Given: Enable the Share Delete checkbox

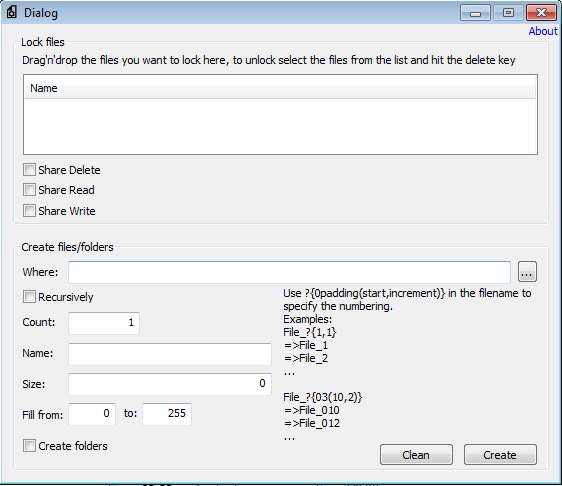Looking at the screenshot, I should pos(29,170).
